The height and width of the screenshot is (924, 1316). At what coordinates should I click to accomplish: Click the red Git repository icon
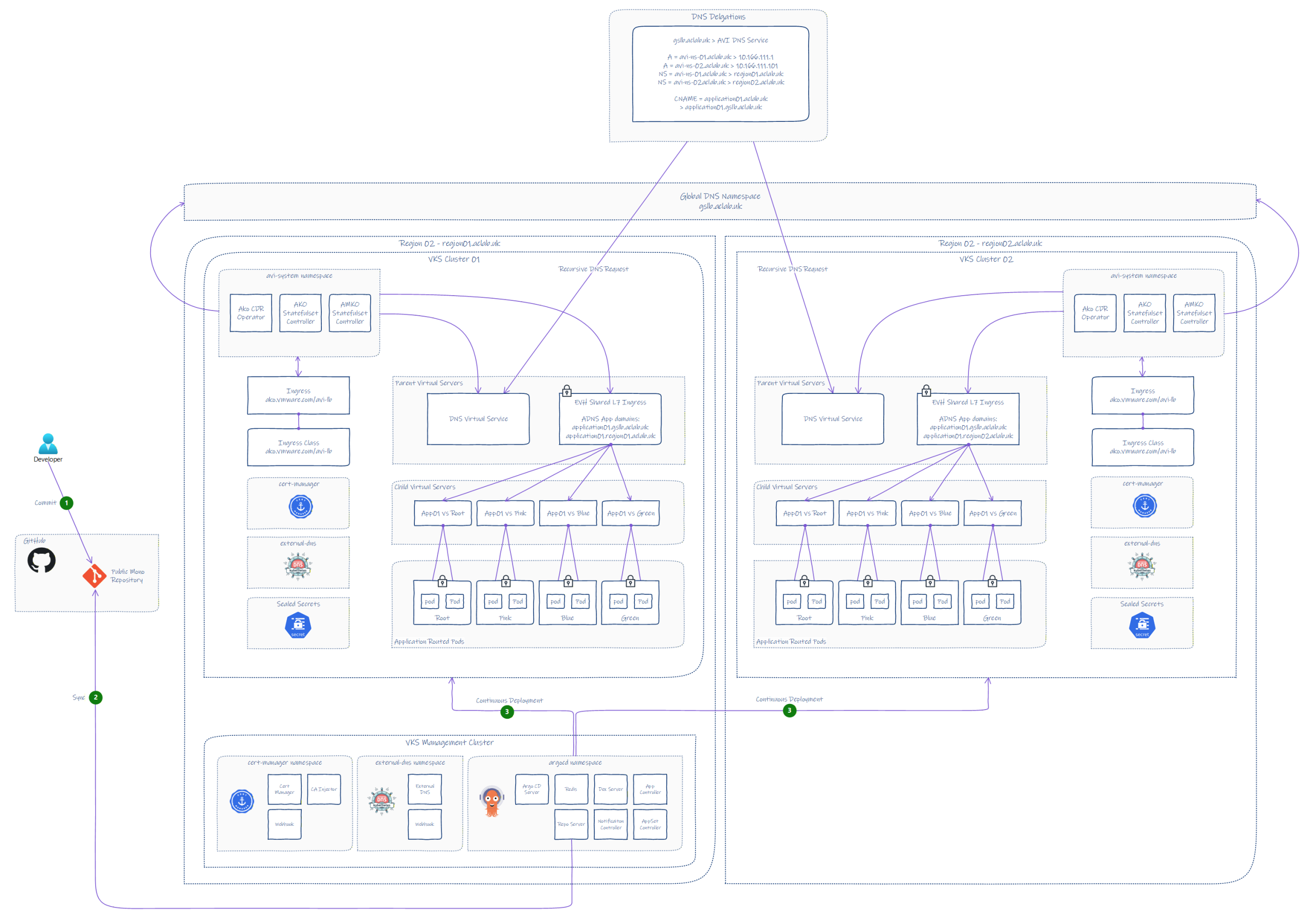click(94, 575)
